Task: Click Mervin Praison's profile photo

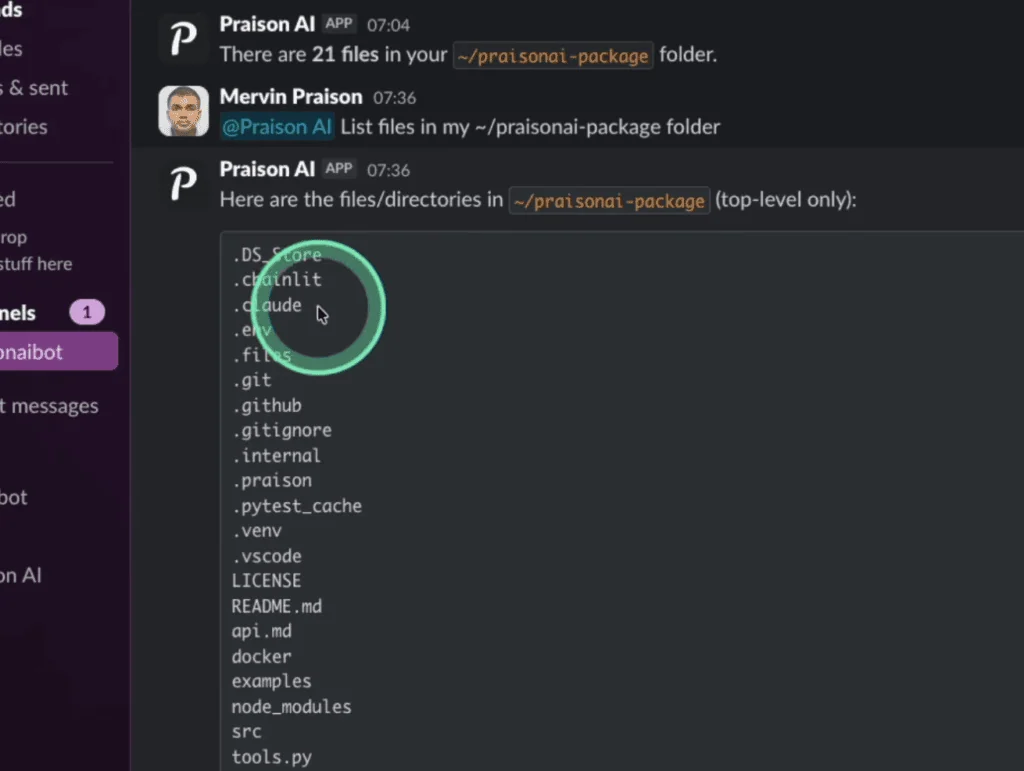Action: click(183, 111)
